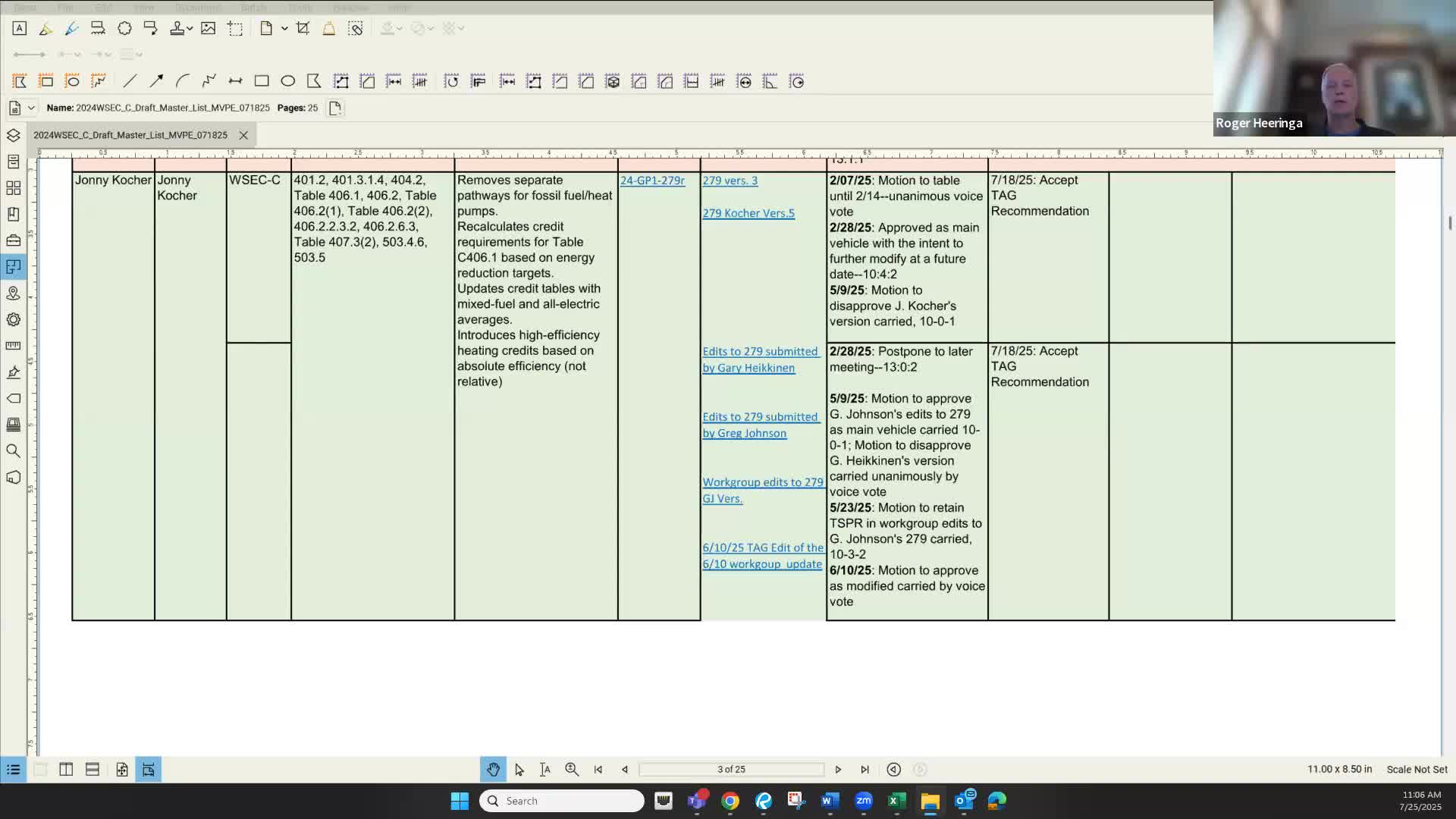Click the page icon next to Pages: 25

[x=335, y=108]
